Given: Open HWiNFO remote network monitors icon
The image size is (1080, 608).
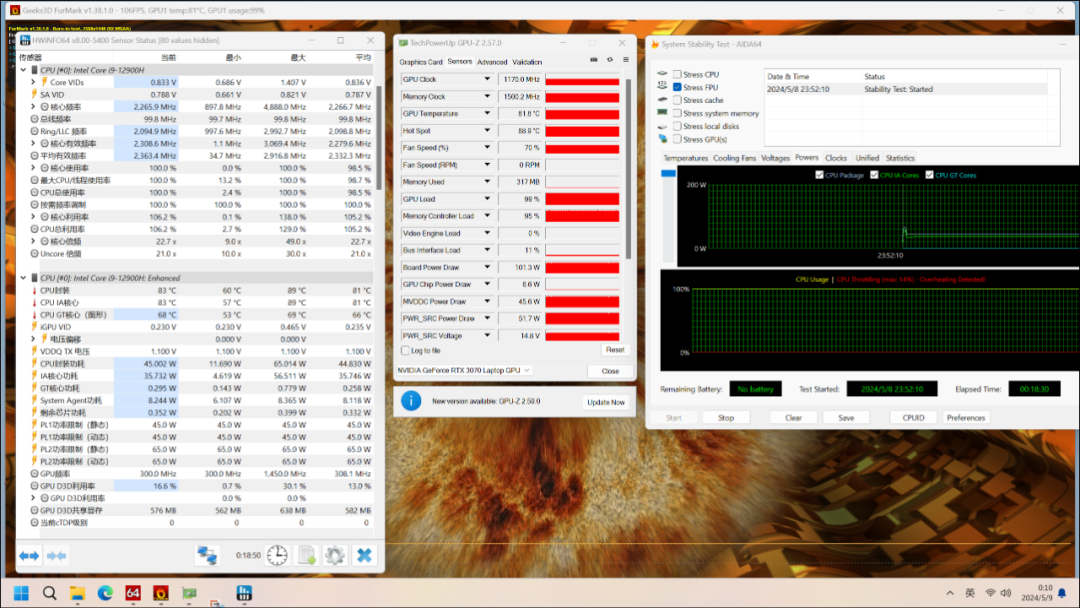Looking at the screenshot, I should [207, 555].
